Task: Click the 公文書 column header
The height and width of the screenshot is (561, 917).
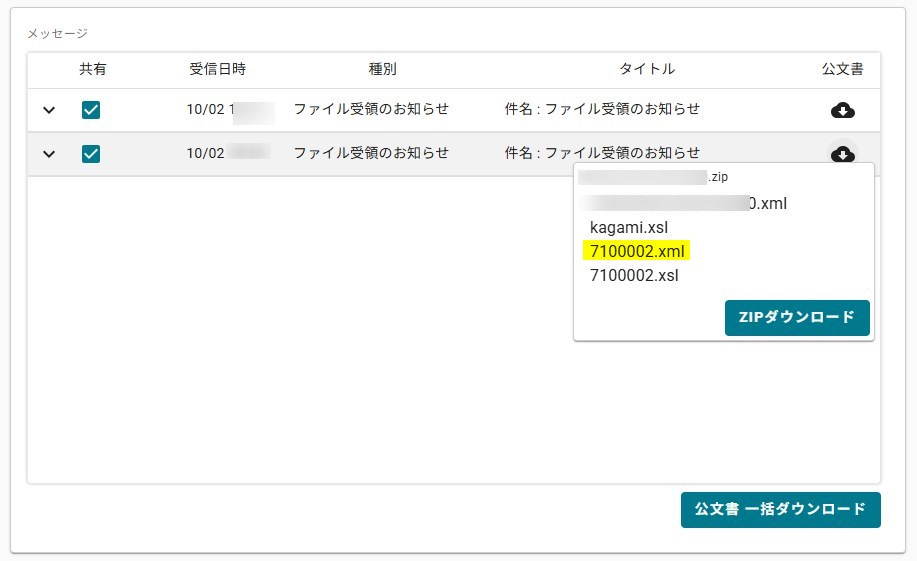Action: [843, 69]
